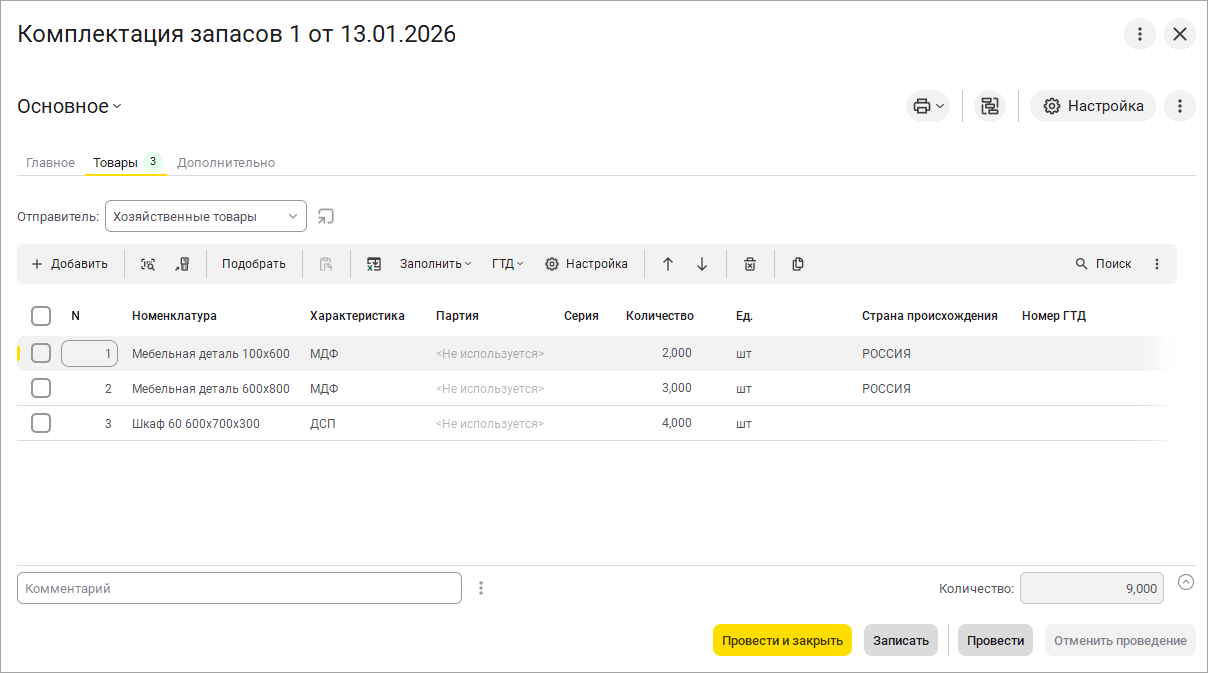Click the barcode search icon in toolbar
The height and width of the screenshot is (673, 1208).
coord(148,264)
